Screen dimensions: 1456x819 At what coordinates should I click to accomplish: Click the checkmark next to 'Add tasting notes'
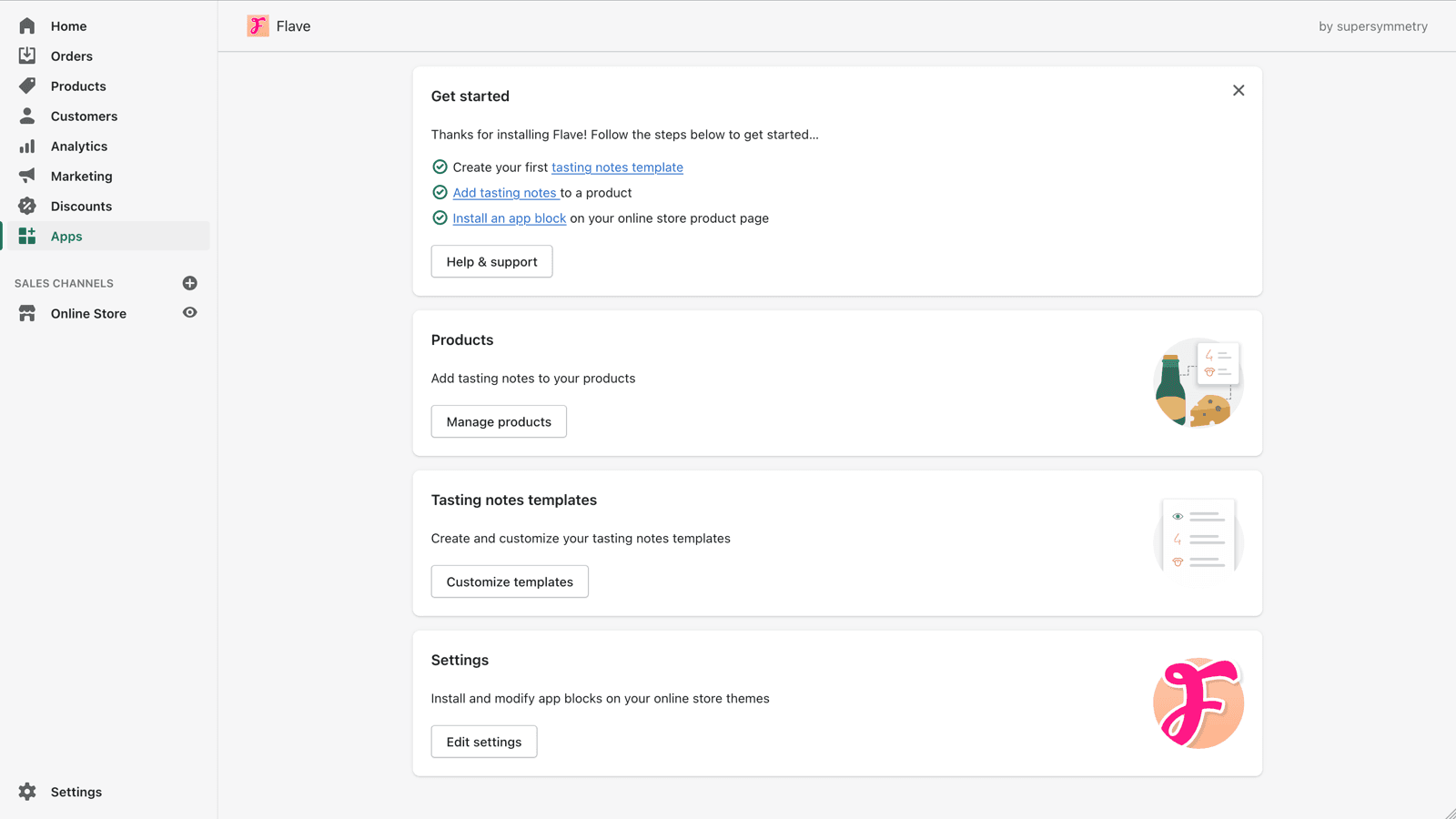(x=440, y=192)
